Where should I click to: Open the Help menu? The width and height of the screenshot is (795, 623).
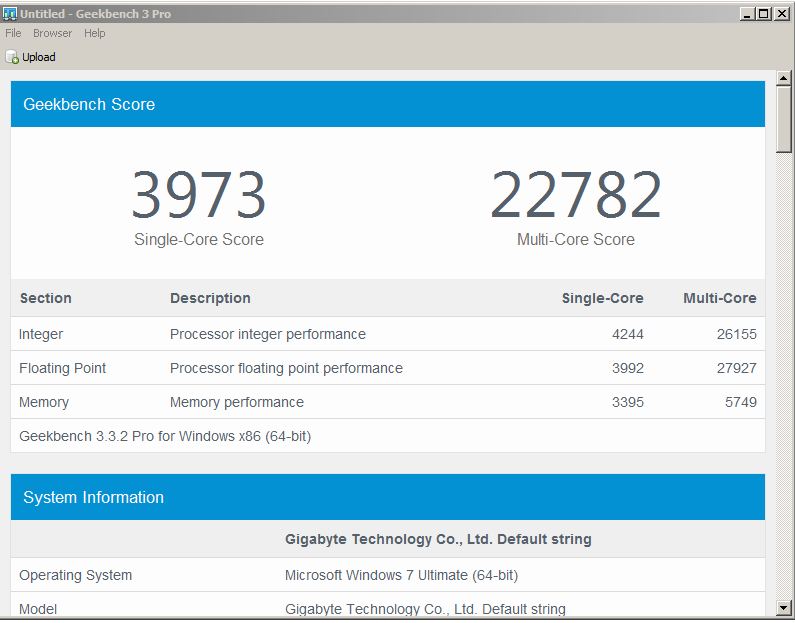pyautogui.click(x=95, y=33)
